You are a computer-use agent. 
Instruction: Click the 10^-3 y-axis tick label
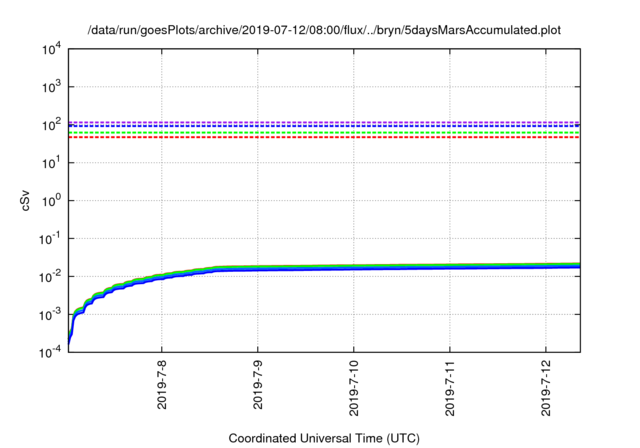(x=50, y=315)
